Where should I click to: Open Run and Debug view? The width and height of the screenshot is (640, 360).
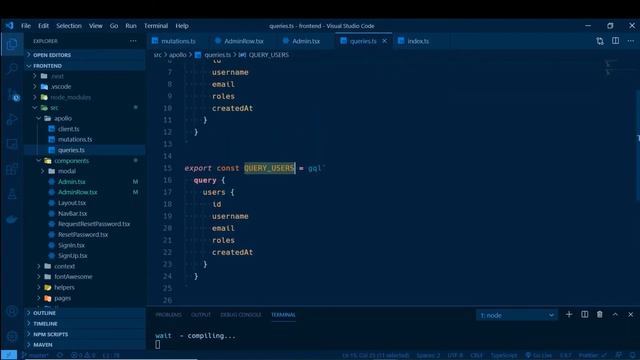point(12,120)
